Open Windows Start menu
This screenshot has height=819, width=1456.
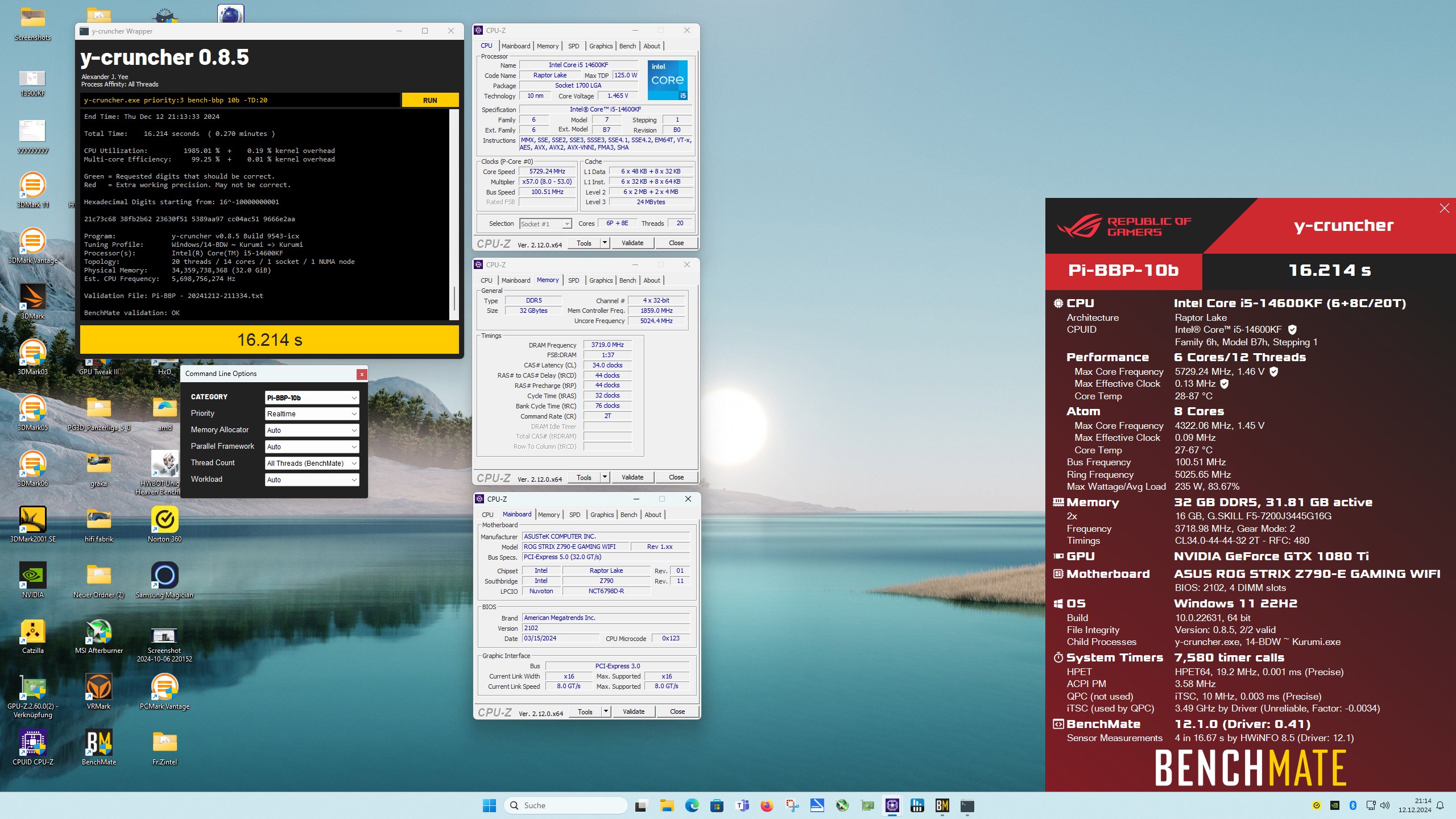tap(489, 805)
